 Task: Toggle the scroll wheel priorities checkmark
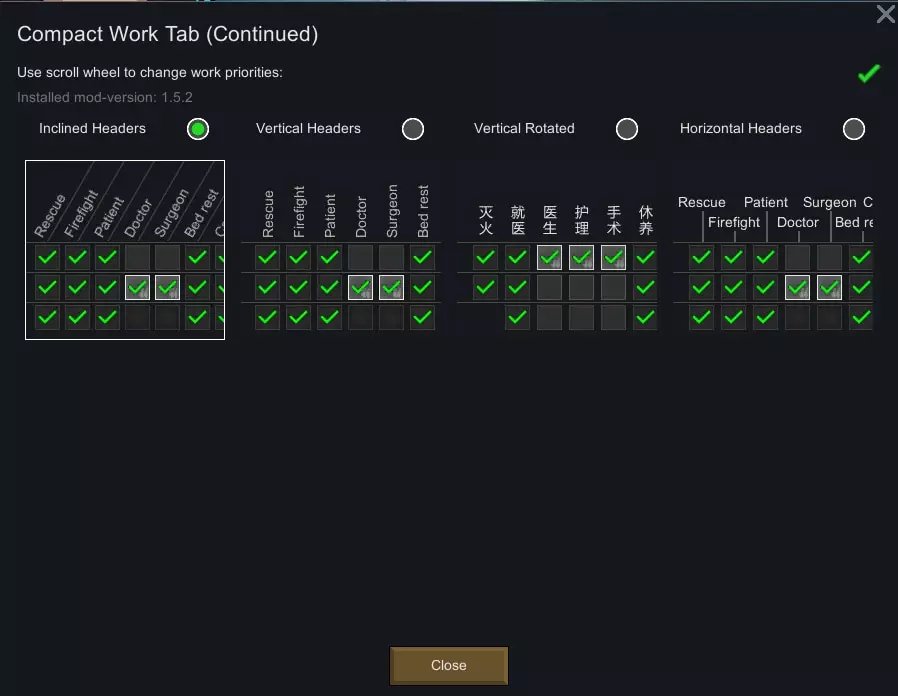click(868, 73)
